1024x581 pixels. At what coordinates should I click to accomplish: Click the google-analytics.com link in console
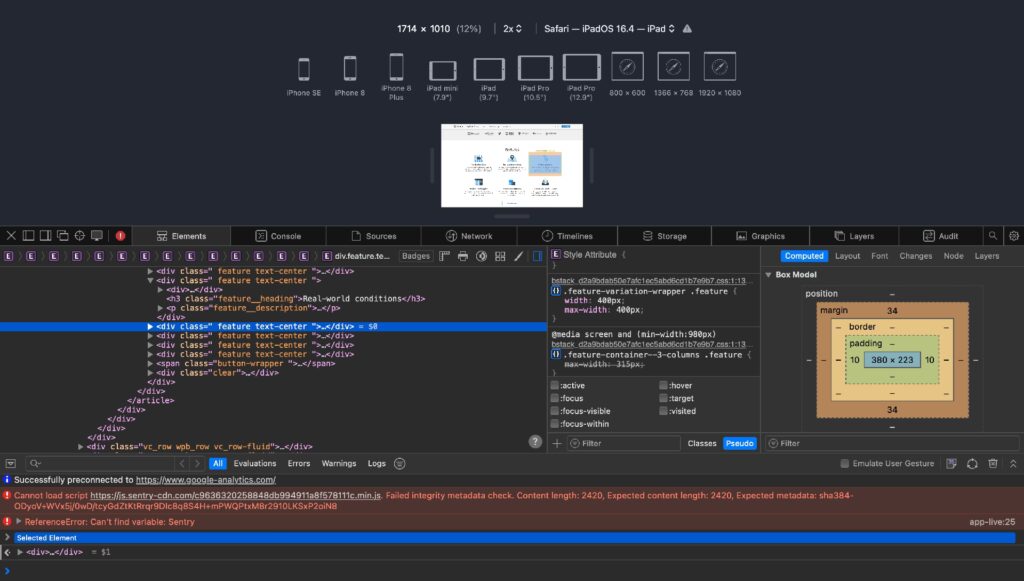tap(205, 480)
